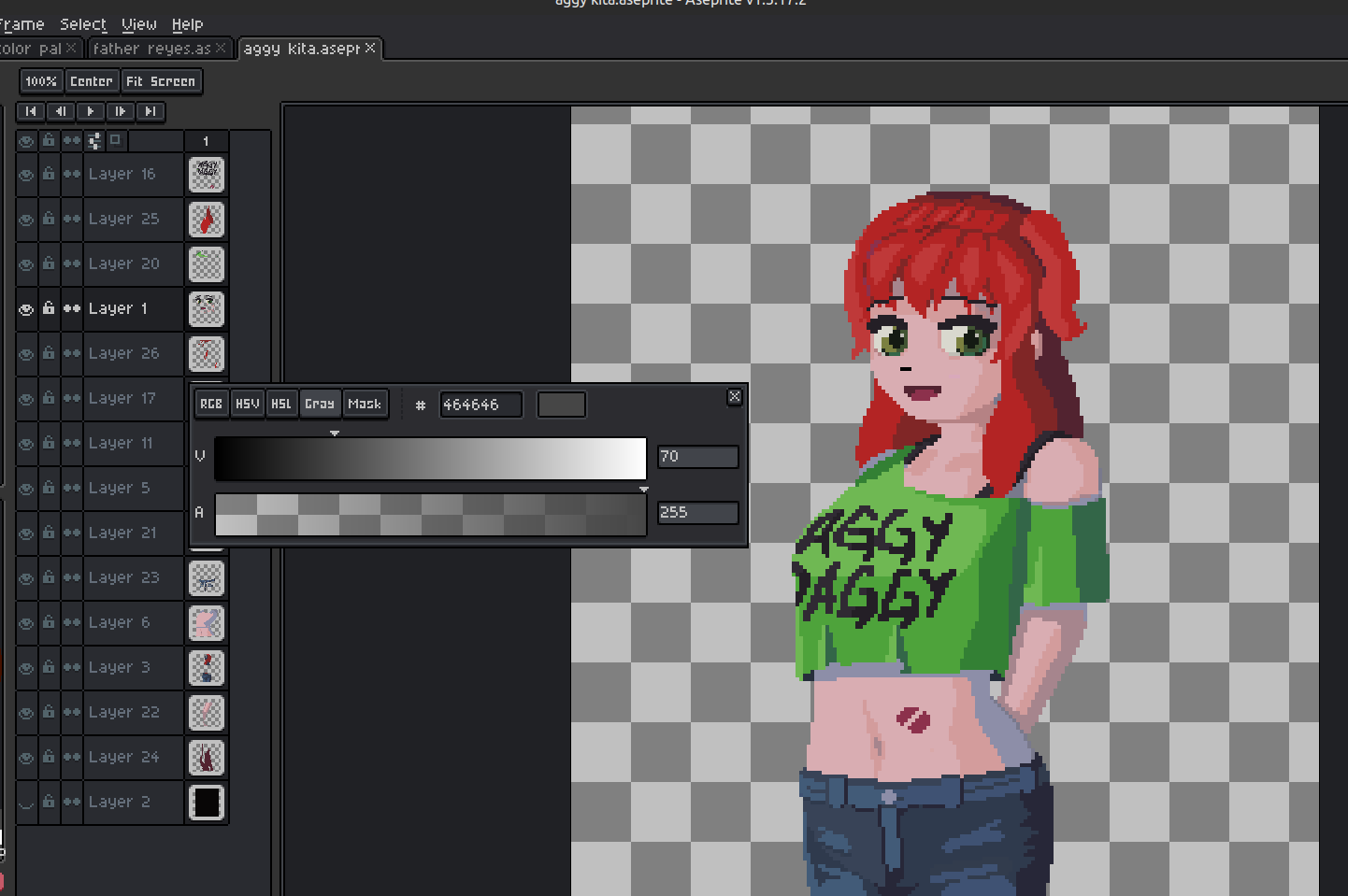Toggle visibility of Layer 24

pos(26,758)
